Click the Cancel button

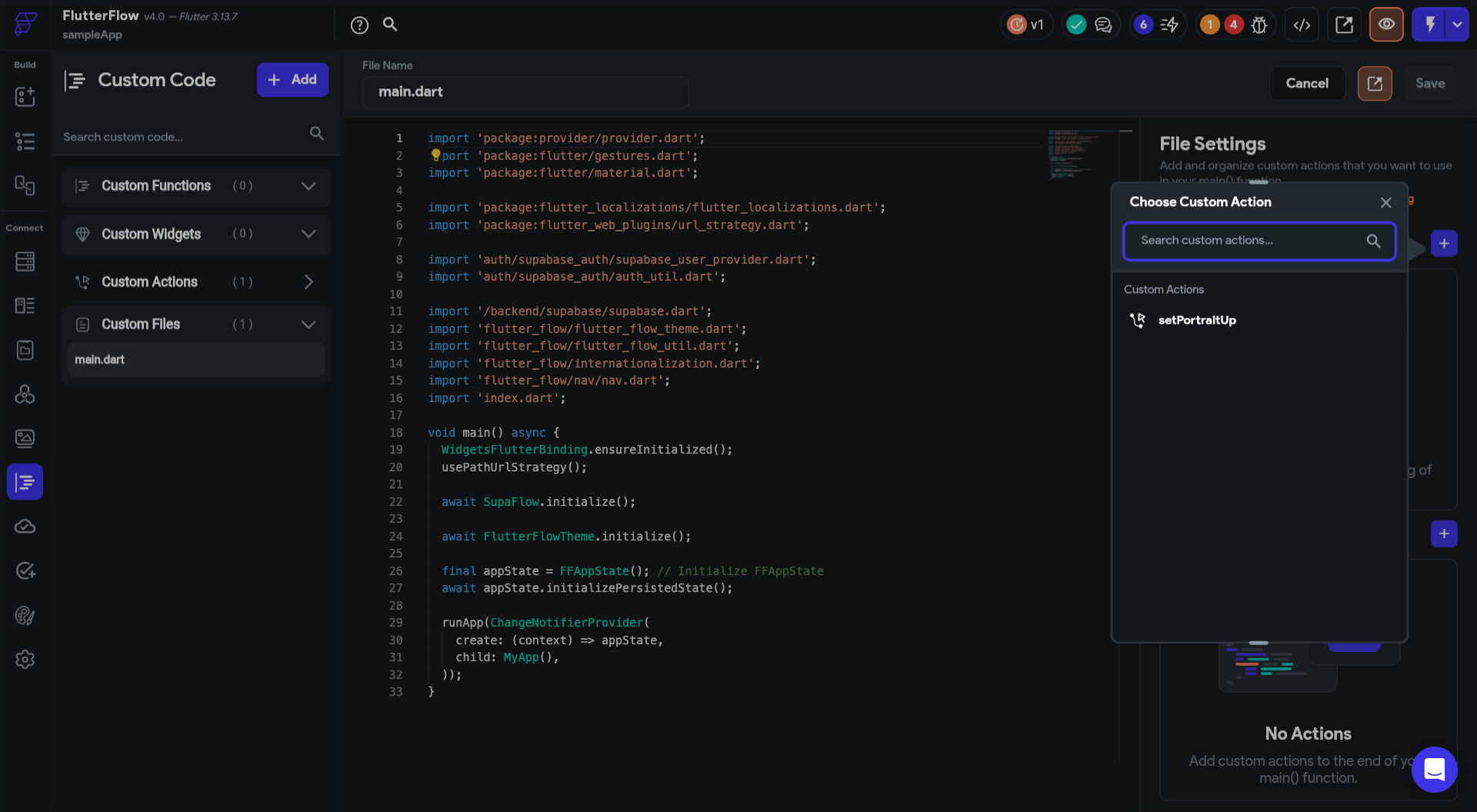point(1306,83)
